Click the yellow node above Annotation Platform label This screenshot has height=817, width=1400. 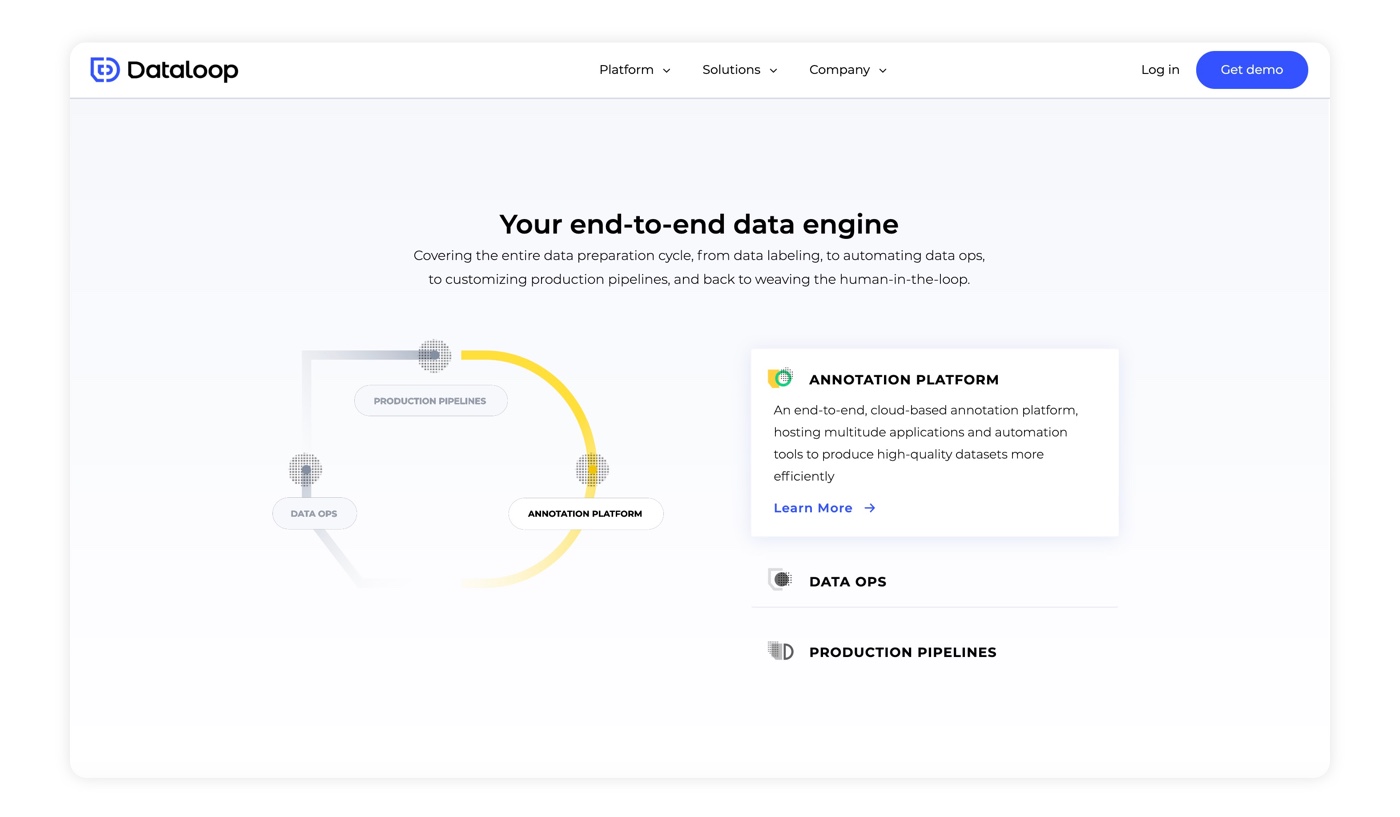[592, 469]
